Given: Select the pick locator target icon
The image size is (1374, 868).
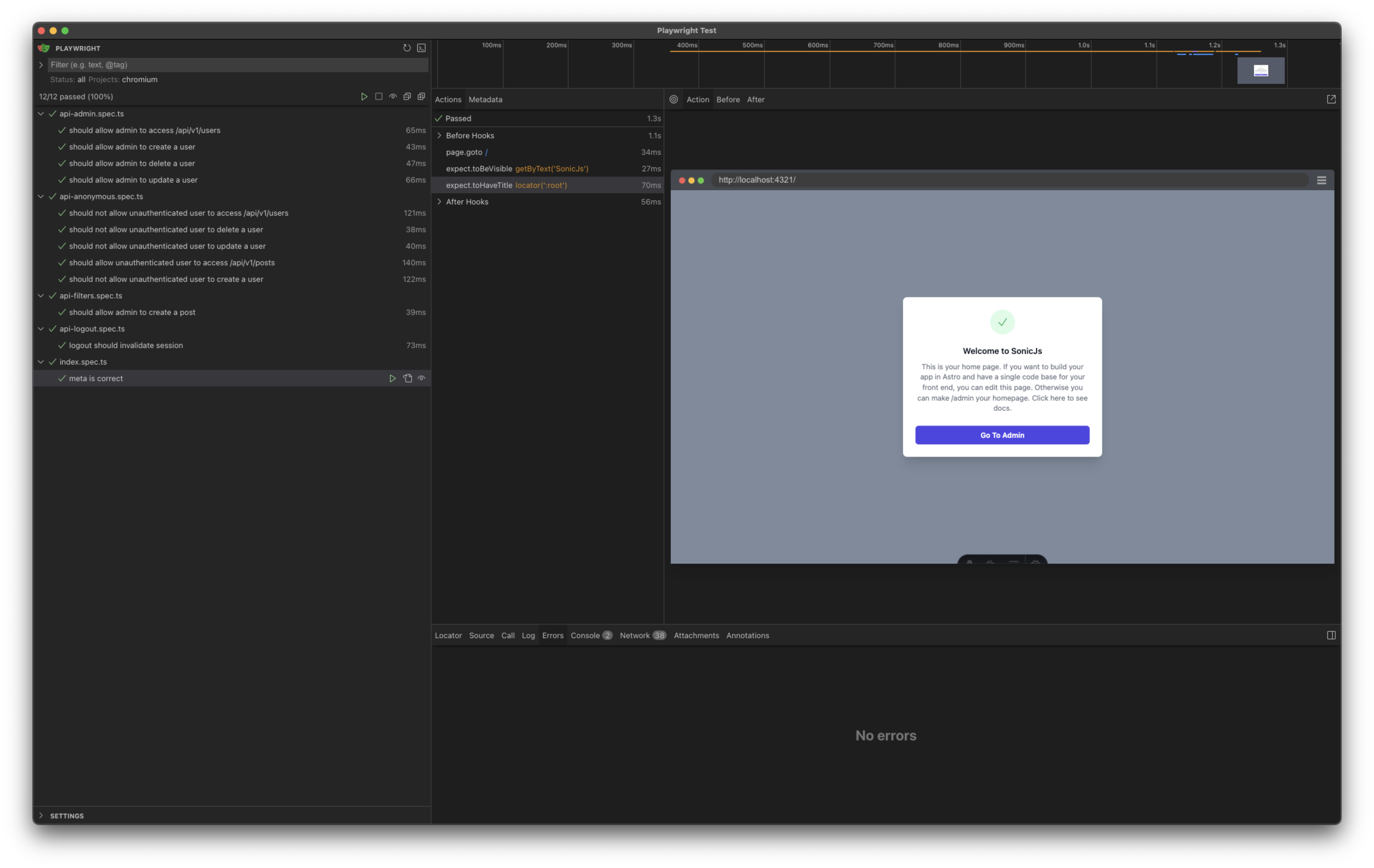Looking at the screenshot, I should coord(674,99).
